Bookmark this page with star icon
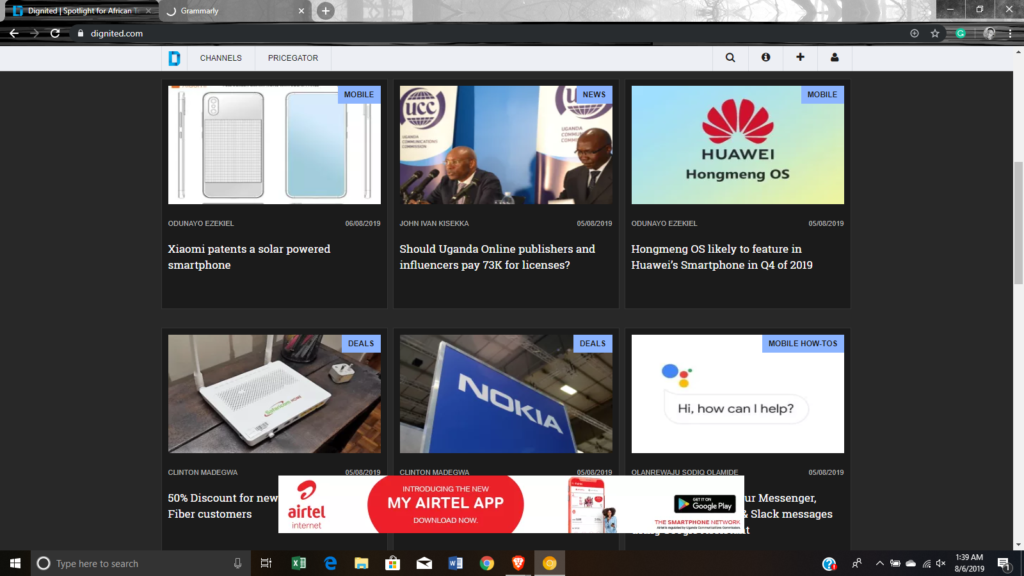1024x576 pixels. 935,33
